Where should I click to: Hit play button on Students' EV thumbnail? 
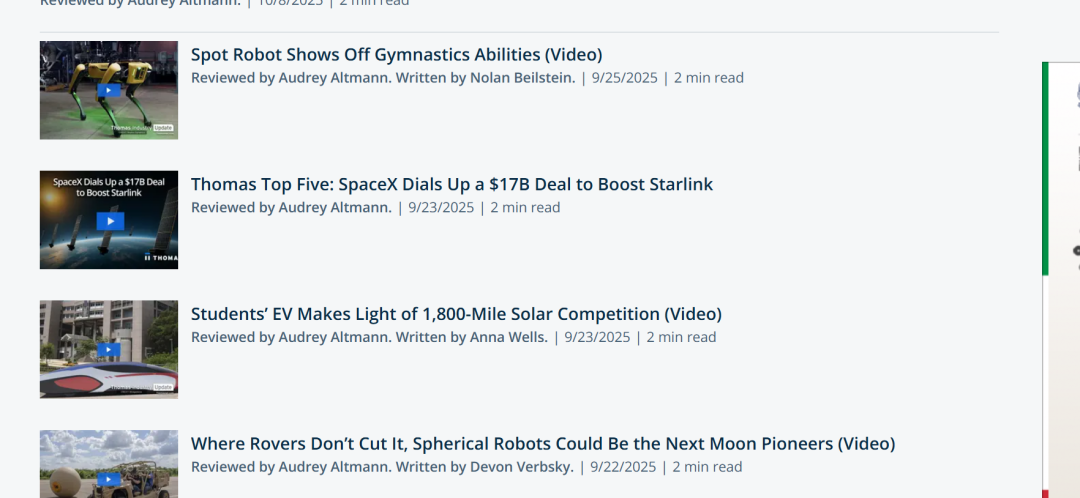109,350
